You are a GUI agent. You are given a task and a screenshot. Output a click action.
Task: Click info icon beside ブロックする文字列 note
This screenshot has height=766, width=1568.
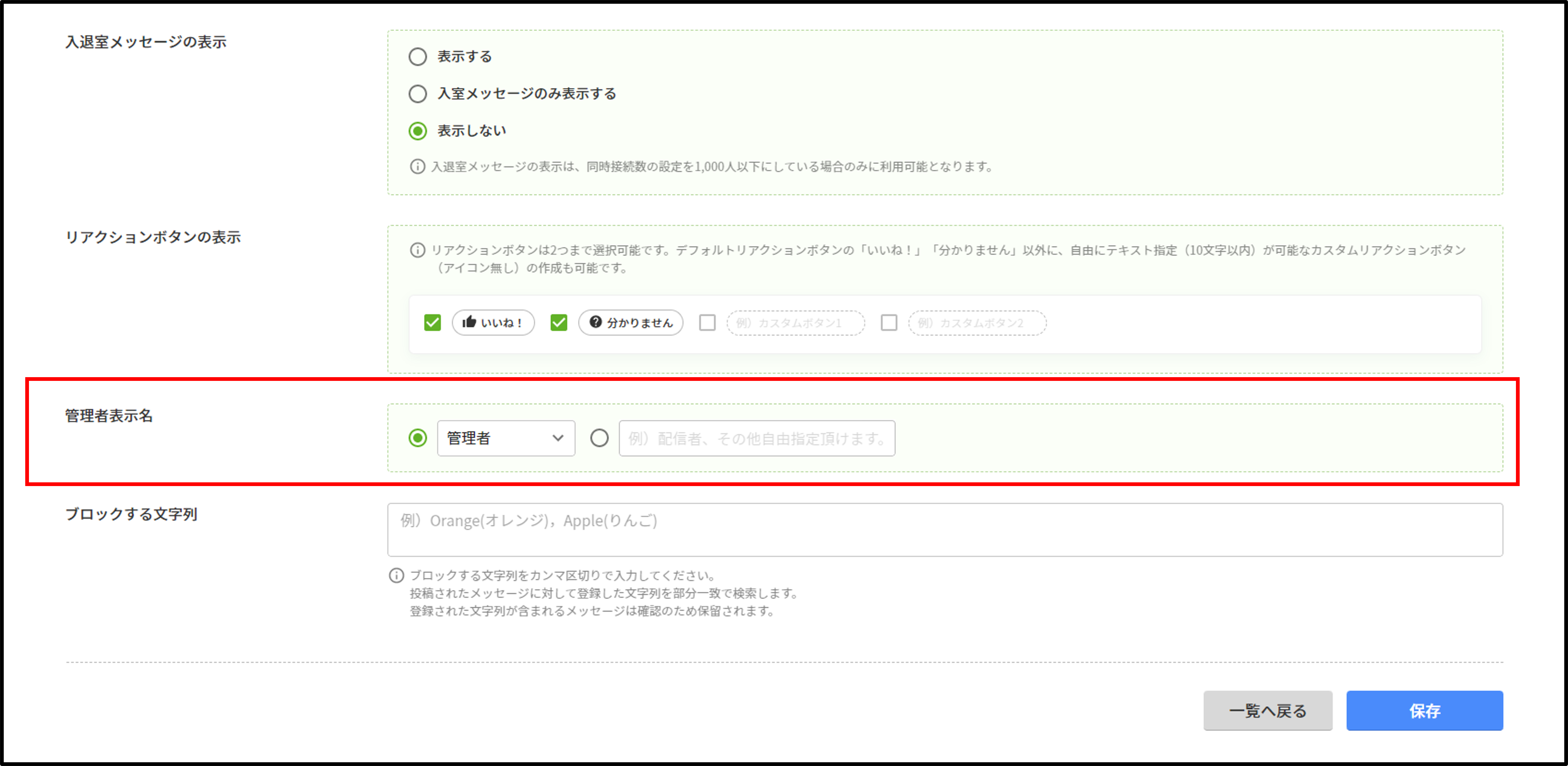[396, 575]
